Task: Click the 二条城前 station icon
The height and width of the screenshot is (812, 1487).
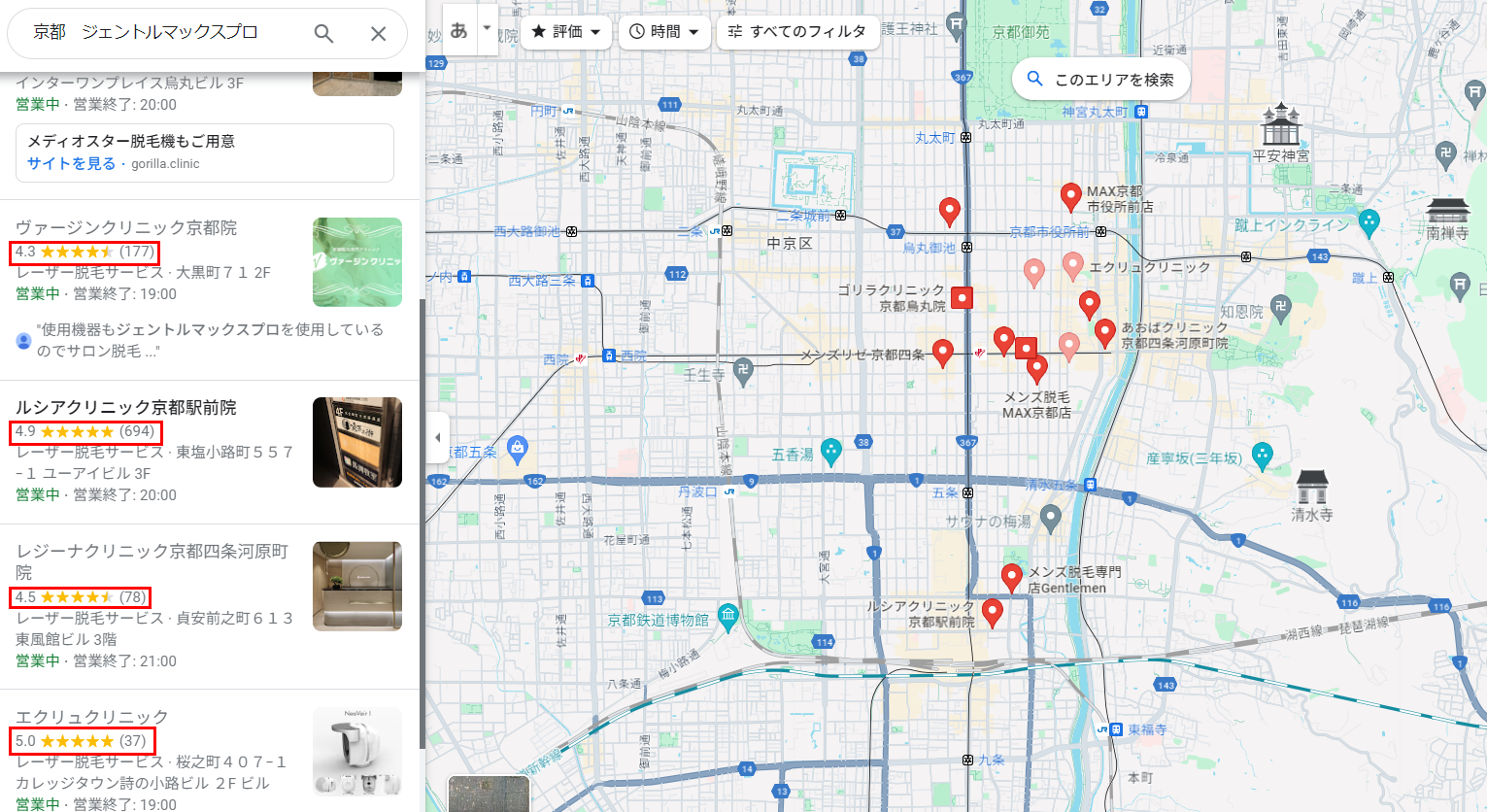Action: tap(840, 216)
